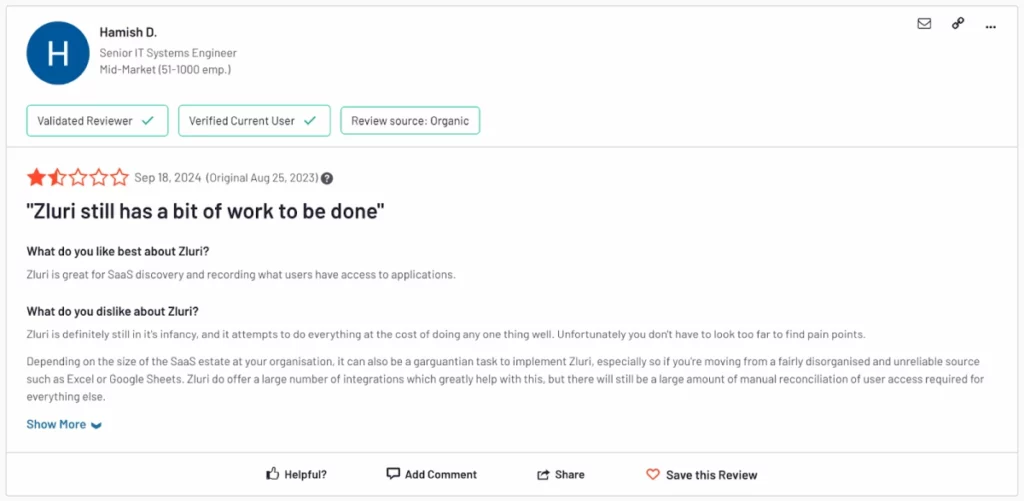
Task: Click "What do you dislike about Zluri?" heading
Action: tap(112, 311)
